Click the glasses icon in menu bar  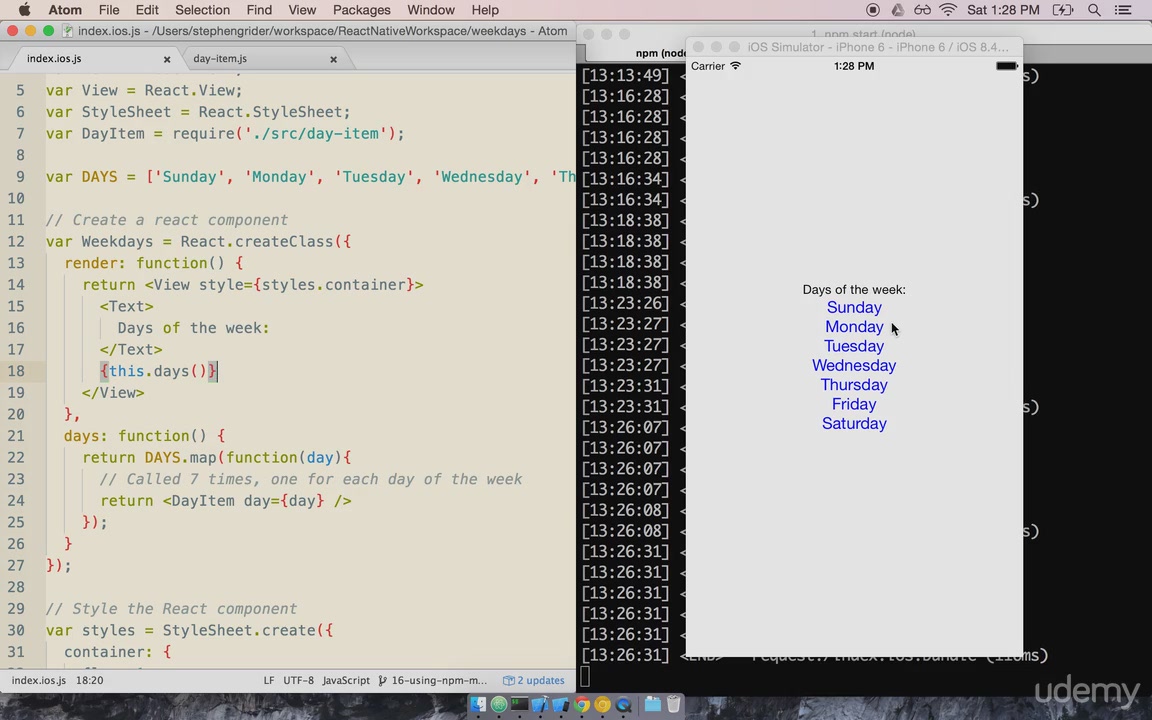[x=922, y=10]
